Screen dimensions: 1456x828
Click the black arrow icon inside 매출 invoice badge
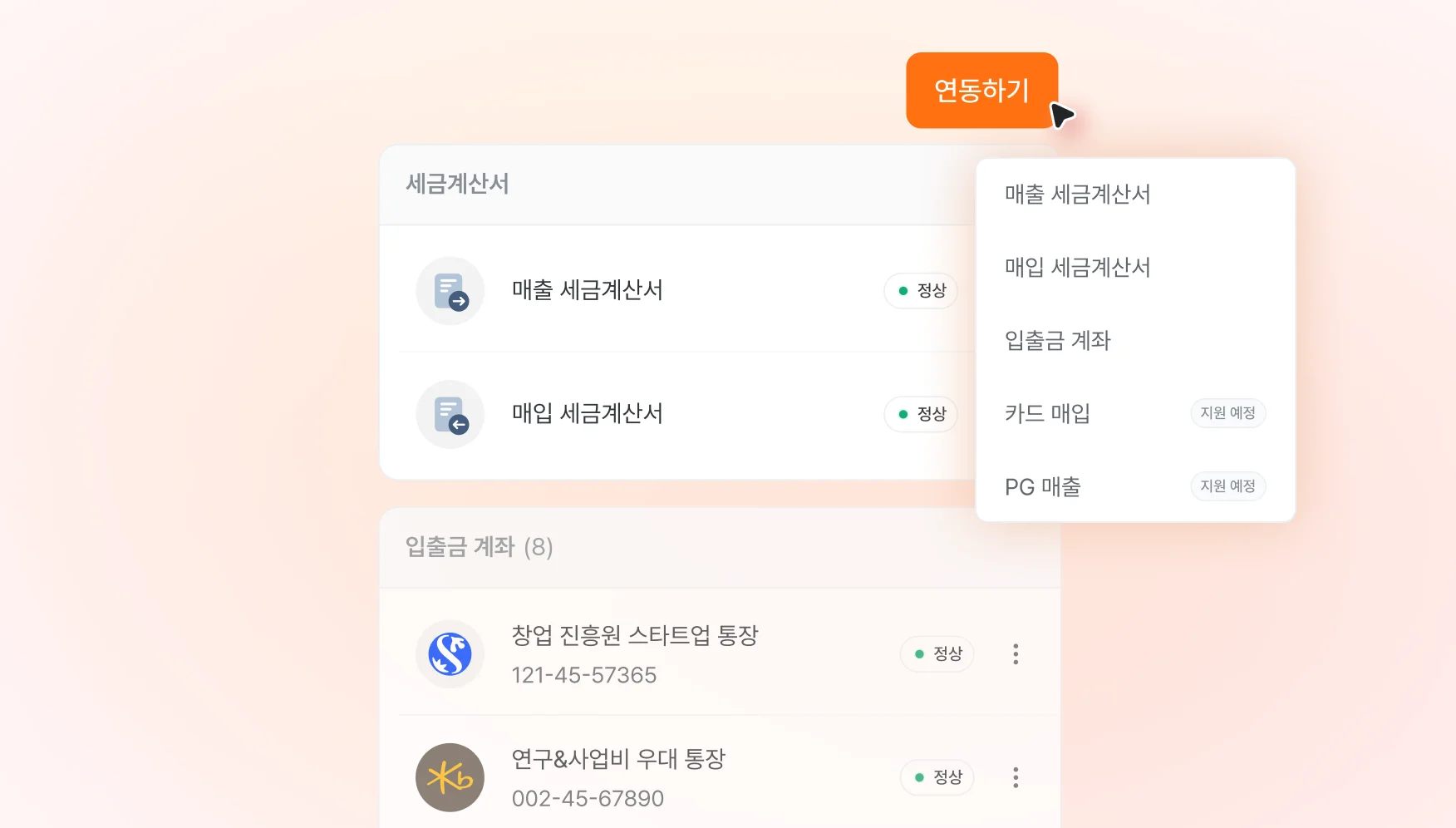click(x=459, y=301)
